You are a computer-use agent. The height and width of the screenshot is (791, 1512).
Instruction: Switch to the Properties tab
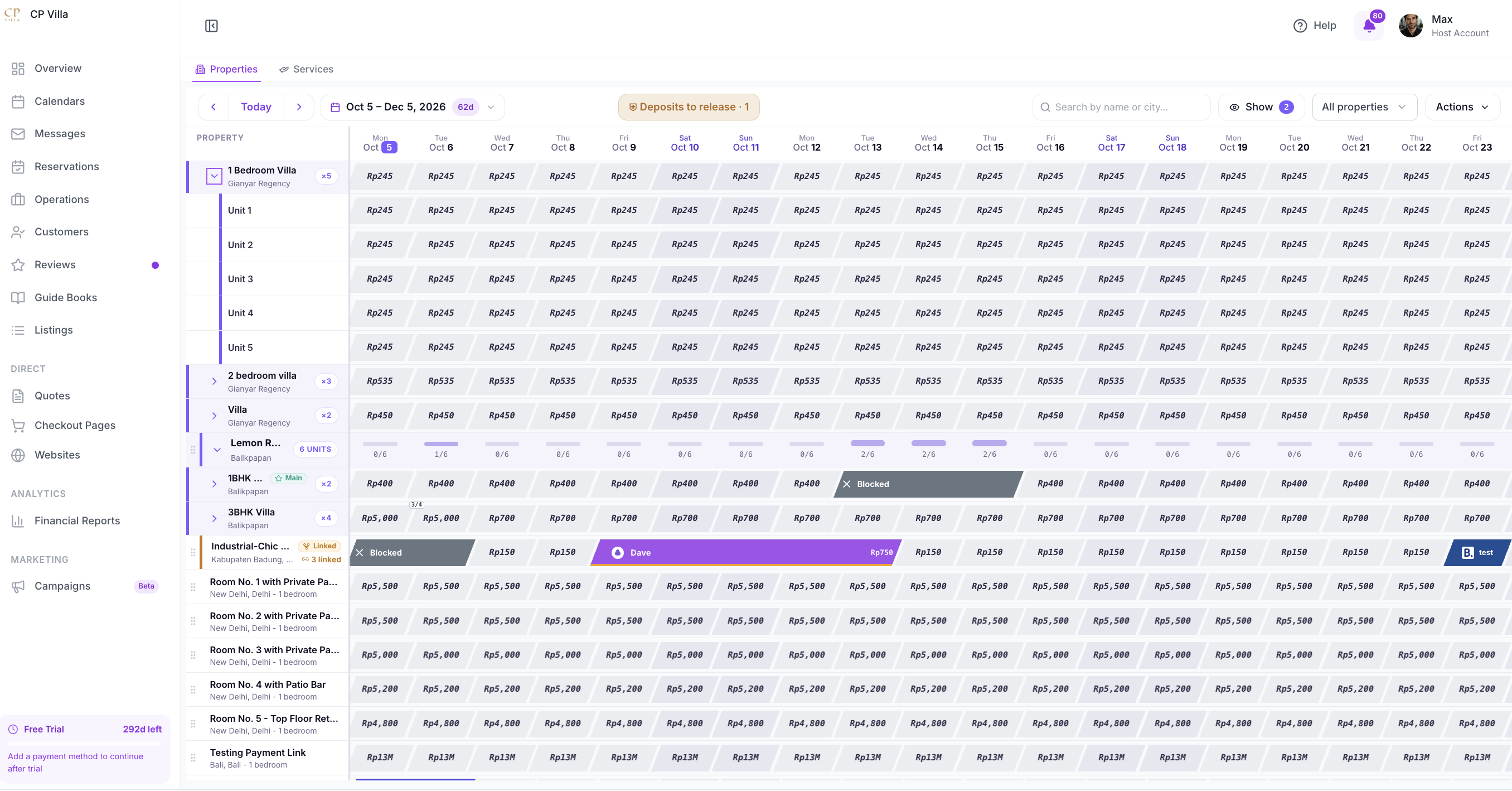[x=226, y=69]
